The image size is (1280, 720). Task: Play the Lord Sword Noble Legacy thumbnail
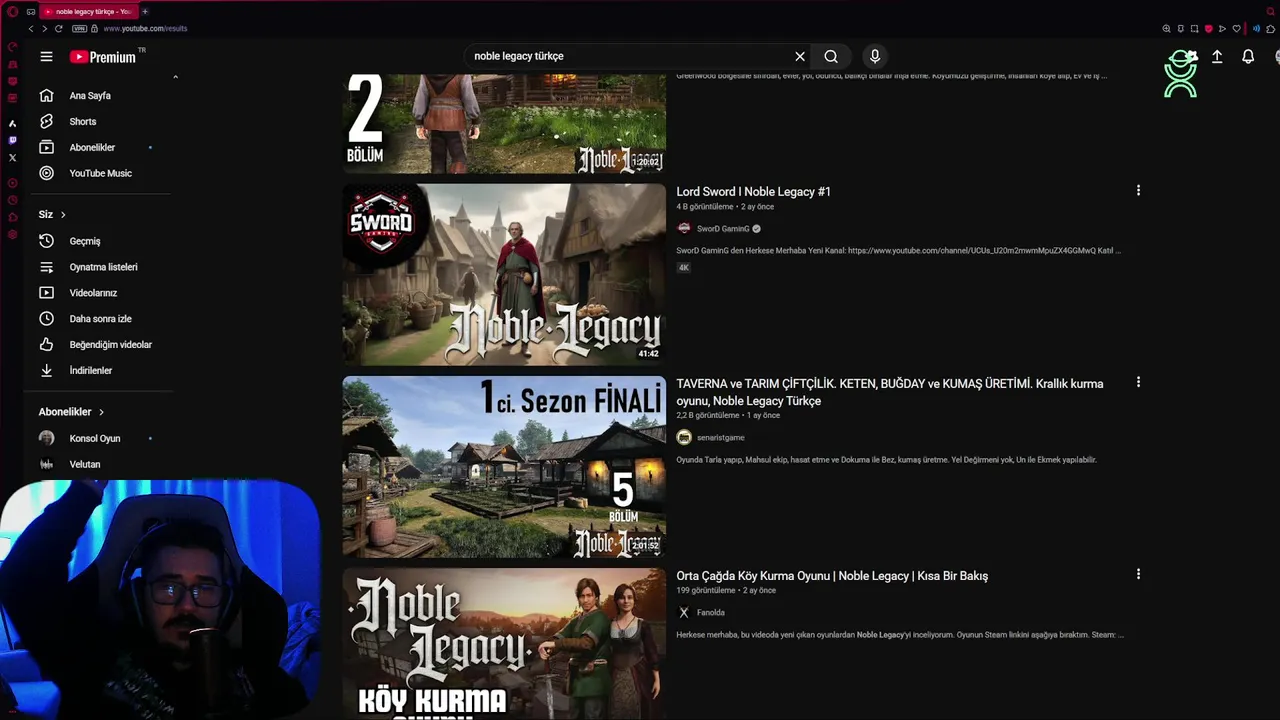coord(504,274)
